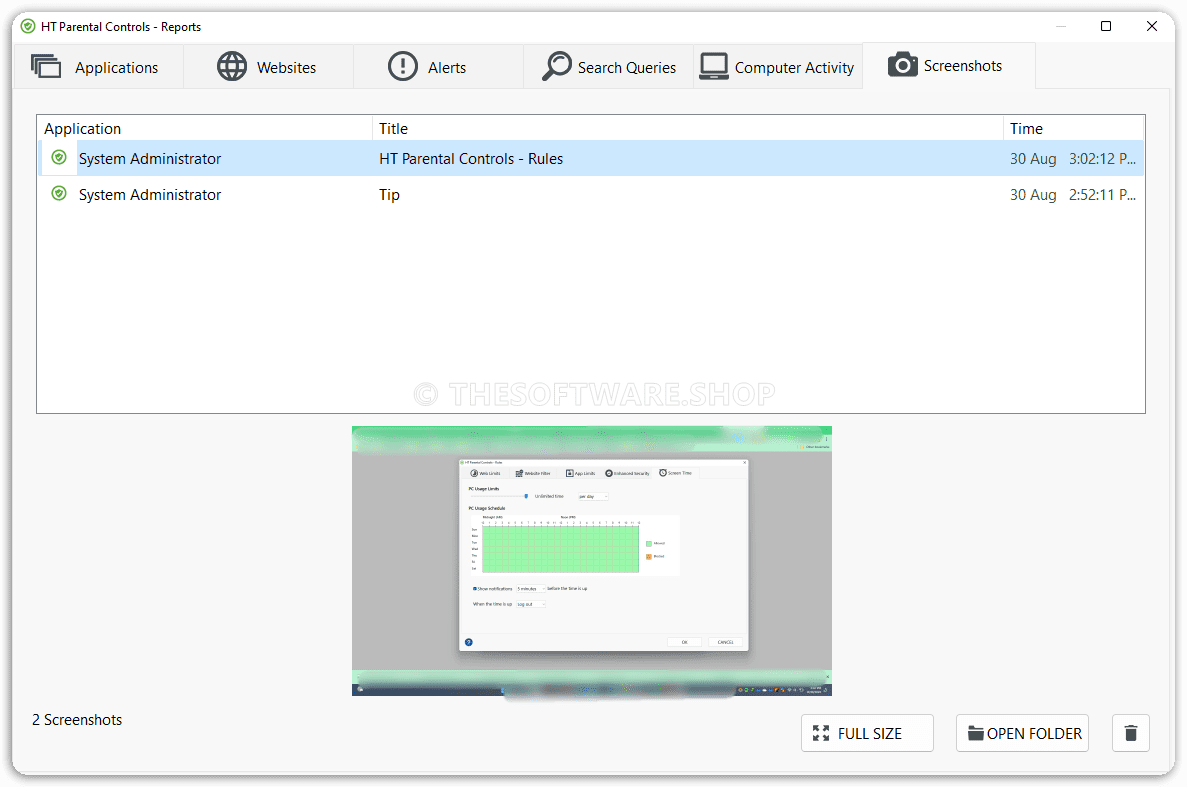Open the Applications tab
Image resolution: width=1187 pixels, height=787 pixels.
pyautogui.click(x=98, y=67)
